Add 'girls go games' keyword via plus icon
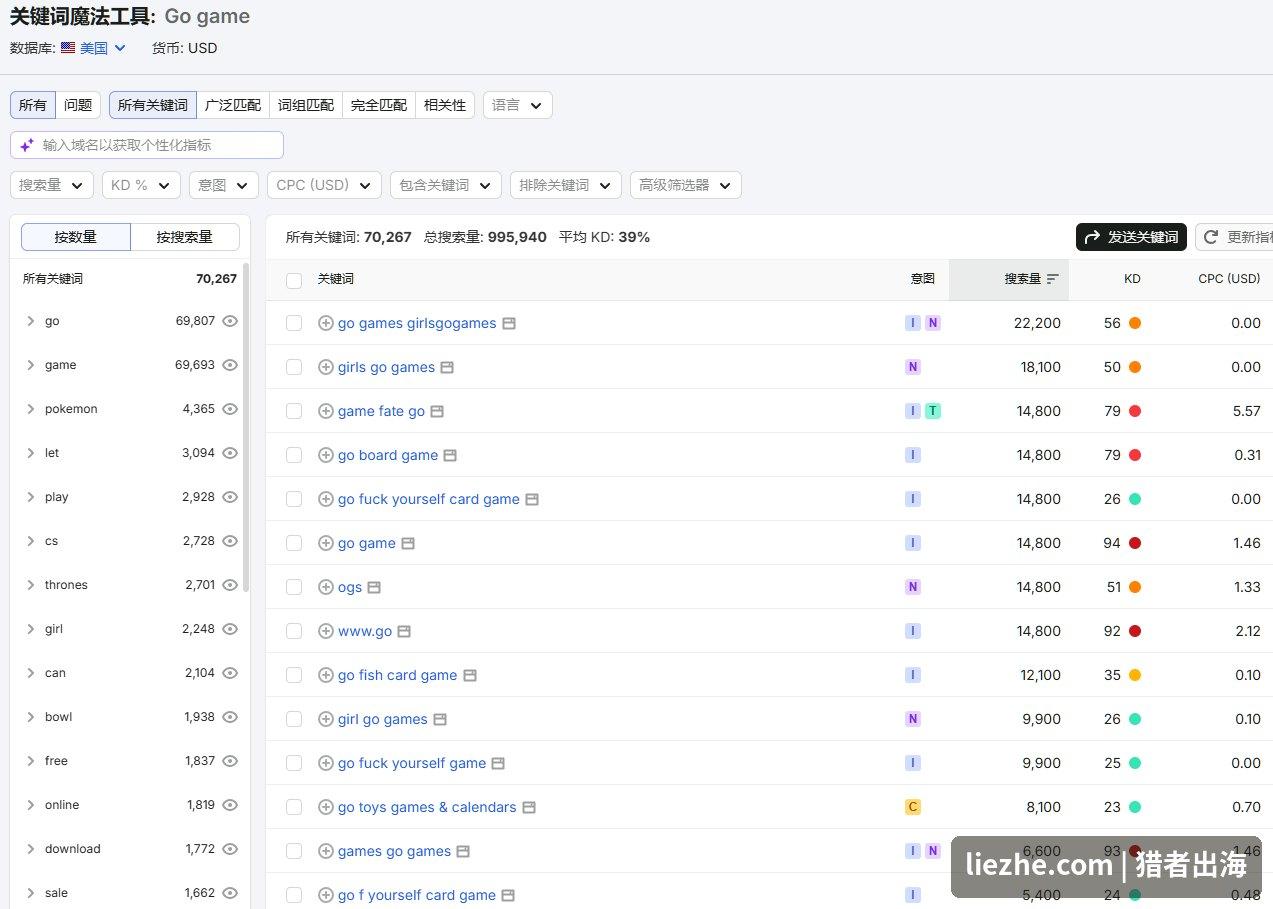This screenshot has width=1273, height=909. click(x=325, y=367)
